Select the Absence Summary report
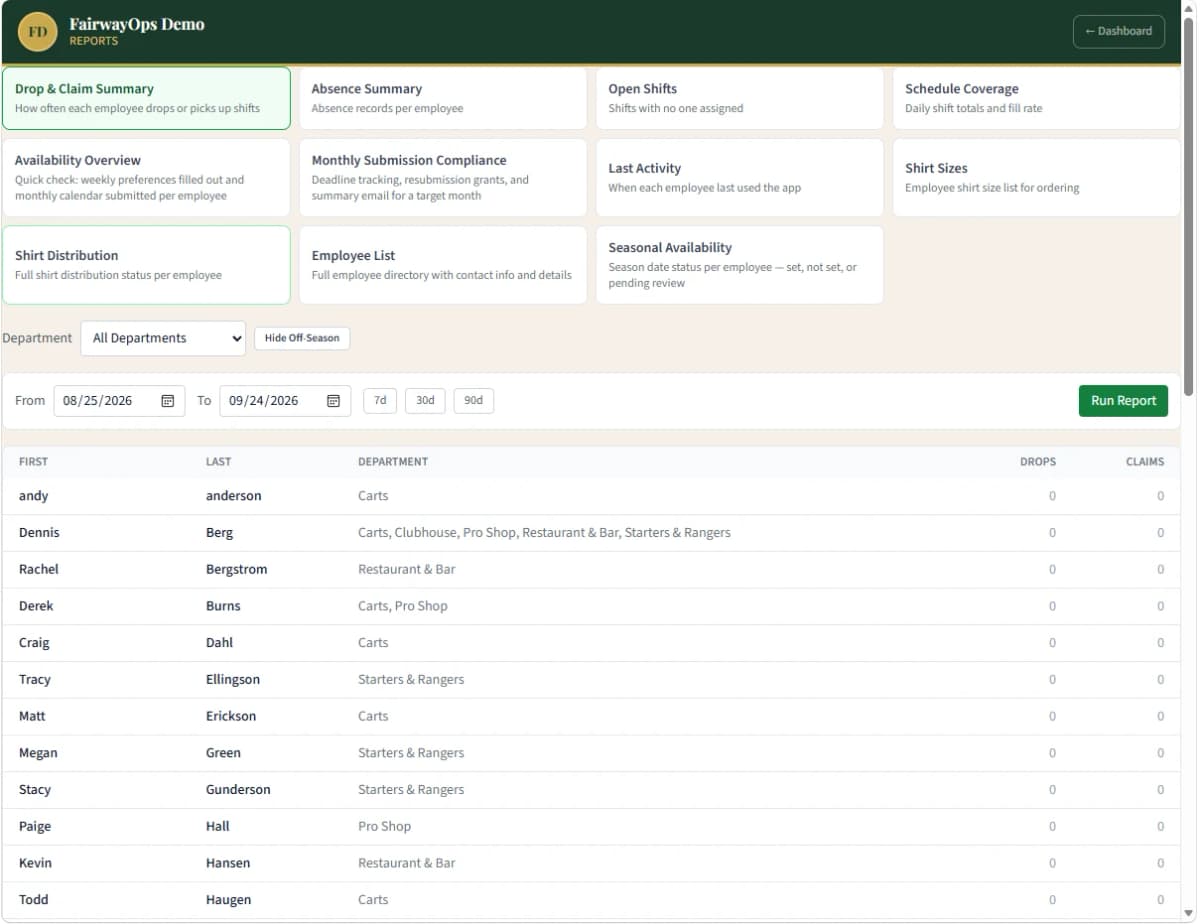Screen dimensions: 1200x924 pyautogui.click(x=443, y=98)
